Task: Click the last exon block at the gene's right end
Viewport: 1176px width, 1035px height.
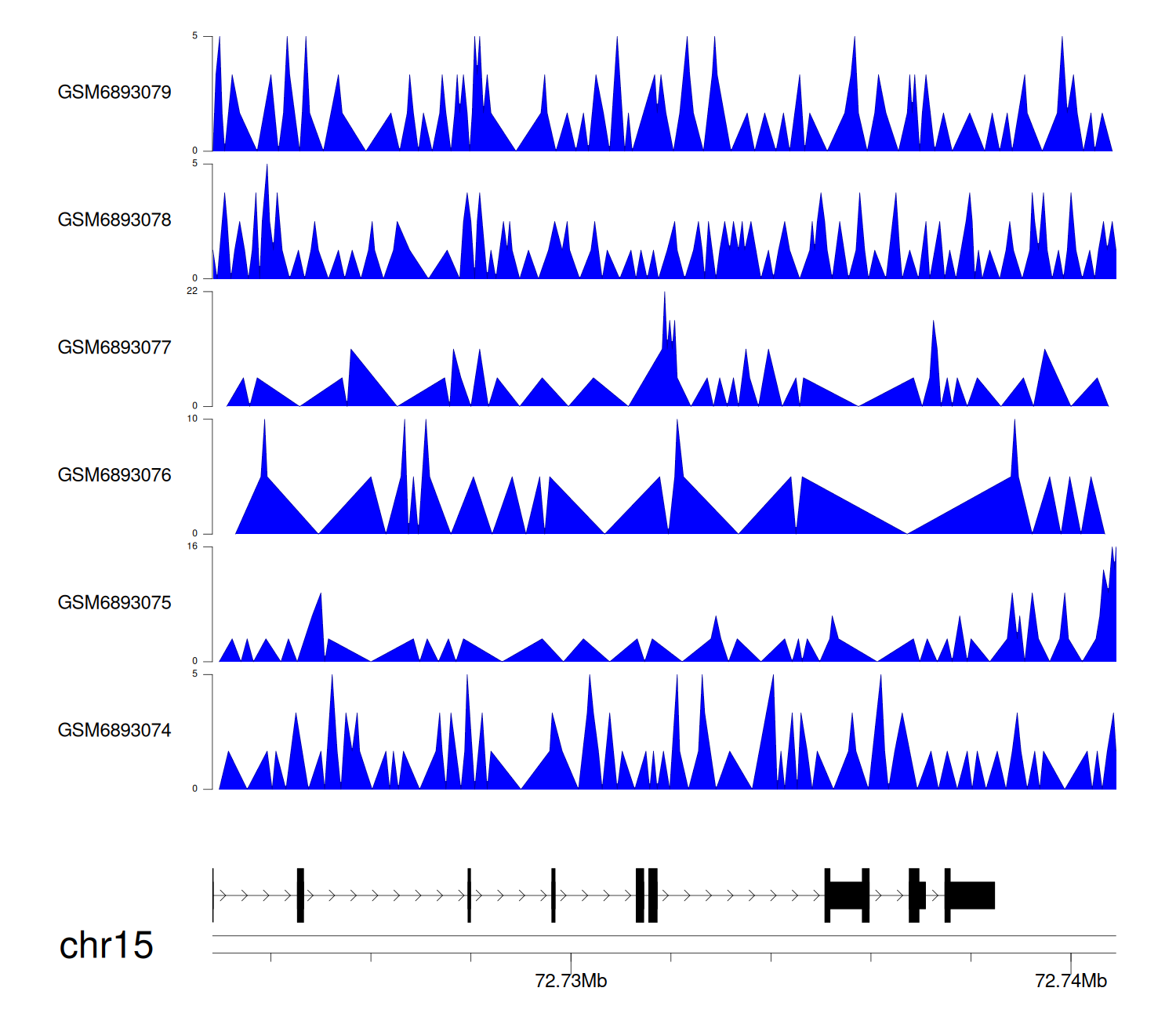Action: [x=971, y=895]
